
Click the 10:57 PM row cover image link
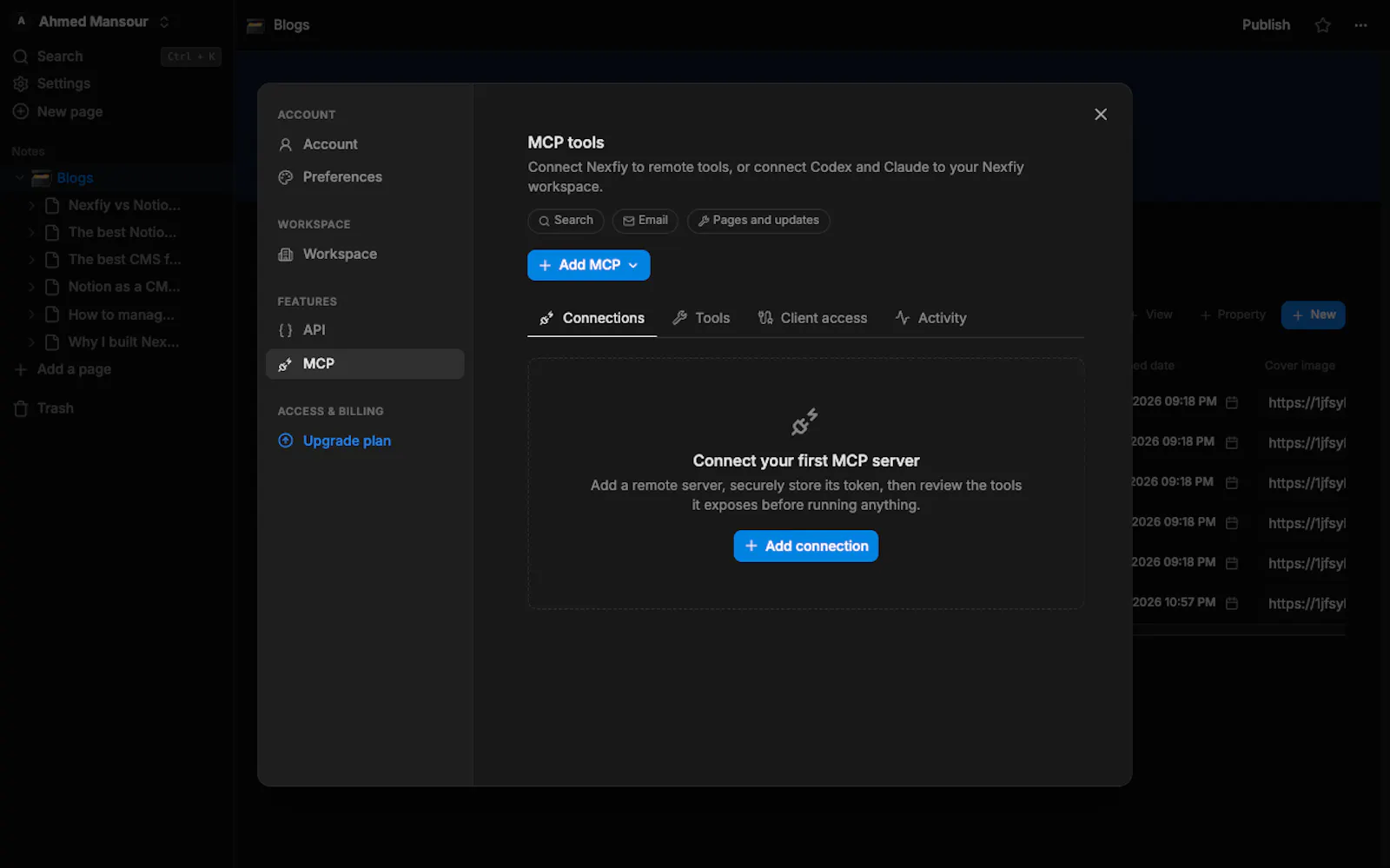(1307, 604)
